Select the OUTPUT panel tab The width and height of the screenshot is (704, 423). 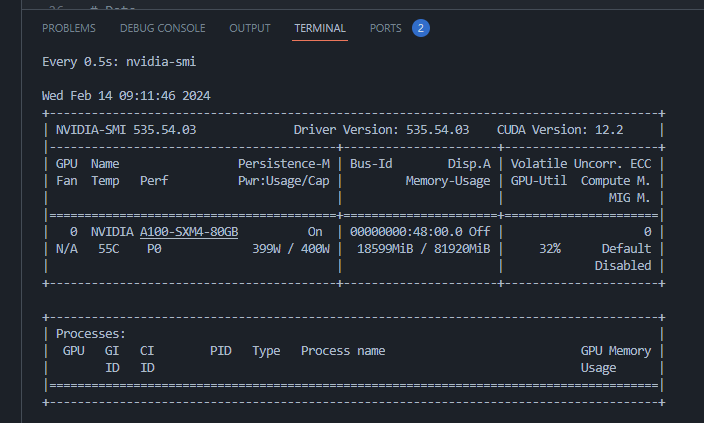pos(250,28)
